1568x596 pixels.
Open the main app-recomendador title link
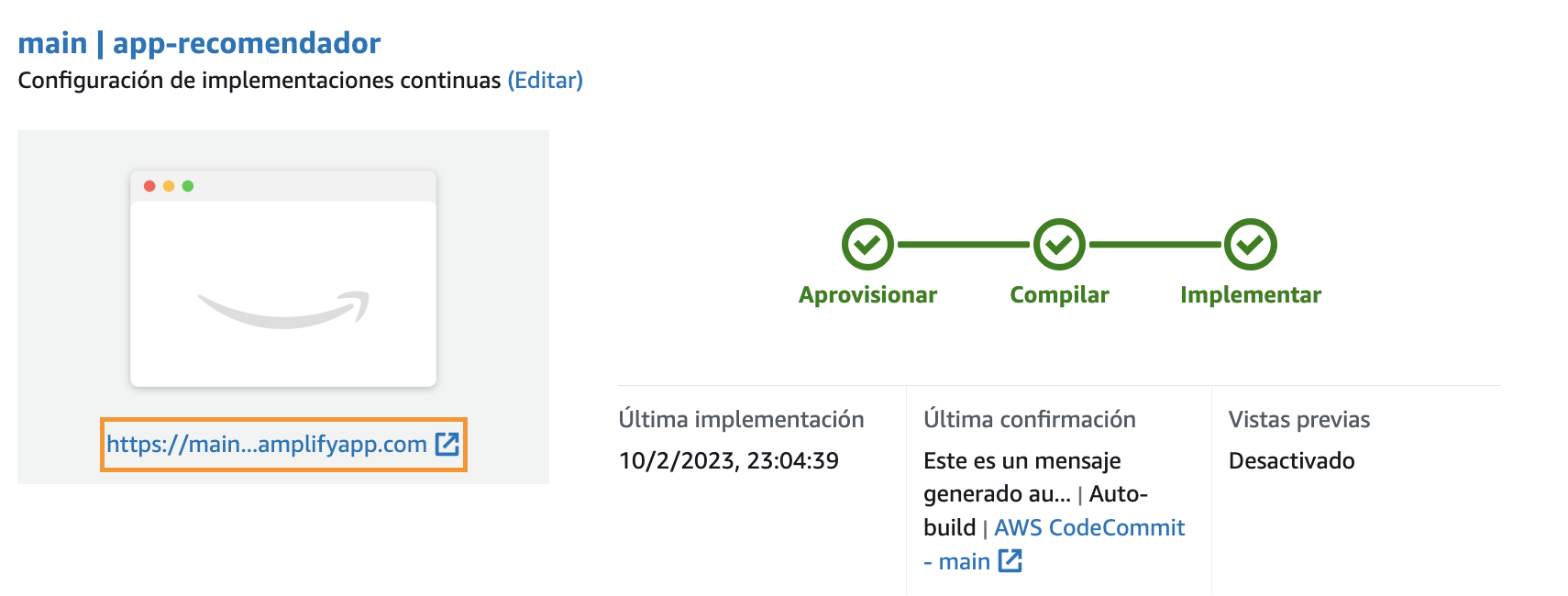coord(199,43)
